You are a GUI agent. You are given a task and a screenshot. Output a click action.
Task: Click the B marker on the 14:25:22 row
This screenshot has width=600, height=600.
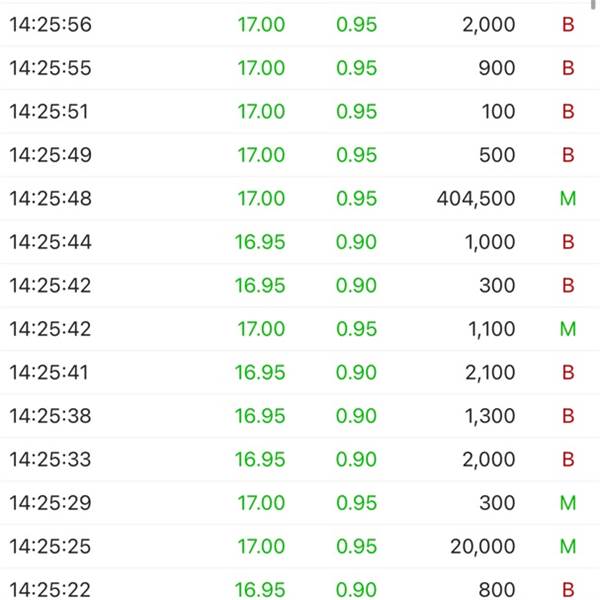568,590
